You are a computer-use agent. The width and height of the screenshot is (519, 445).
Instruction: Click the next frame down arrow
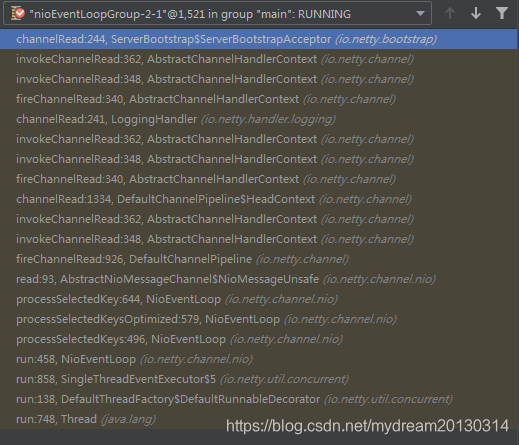(476, 13)
